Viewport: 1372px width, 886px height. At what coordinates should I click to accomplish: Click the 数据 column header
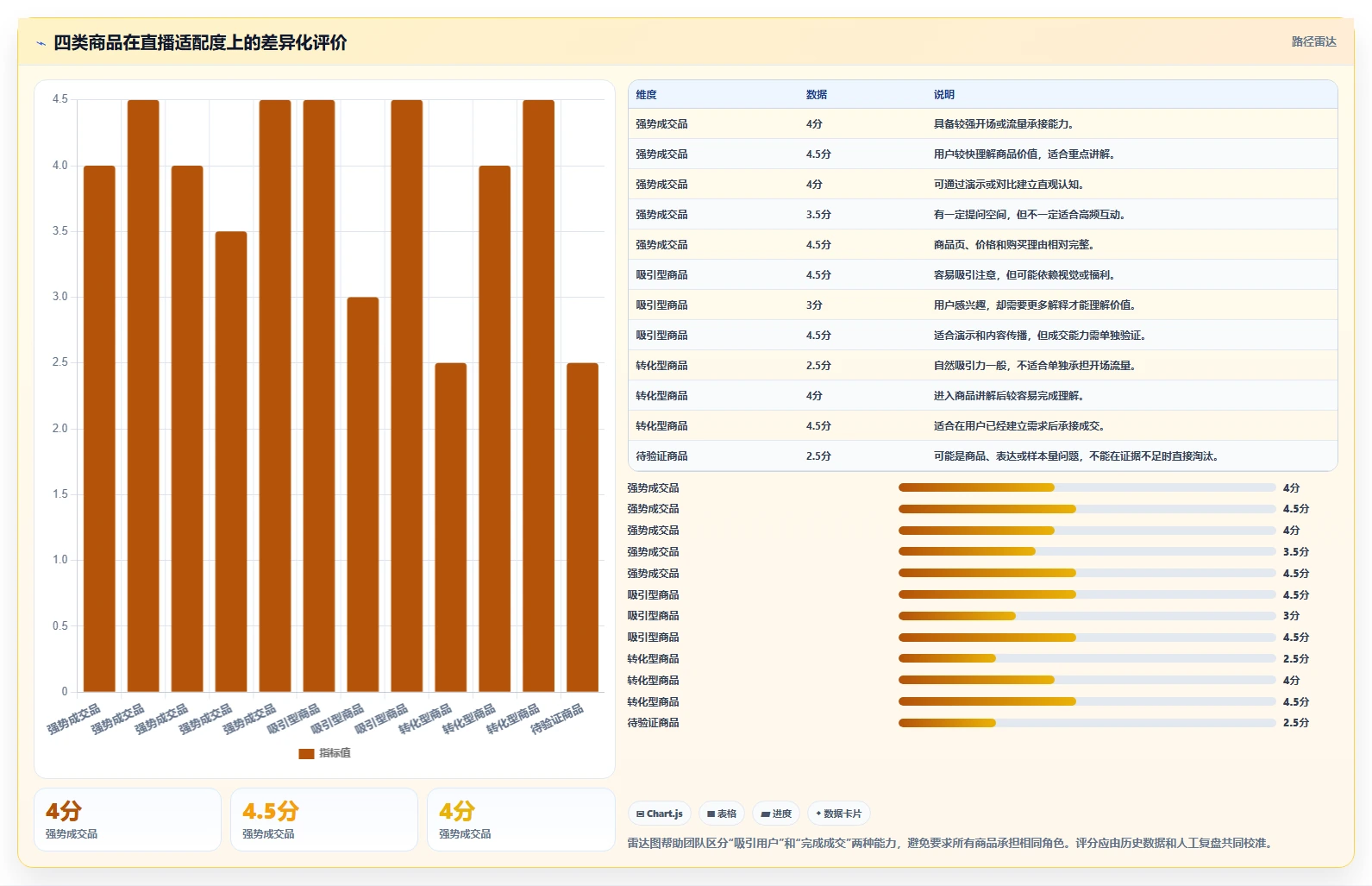tap(817, 95)
